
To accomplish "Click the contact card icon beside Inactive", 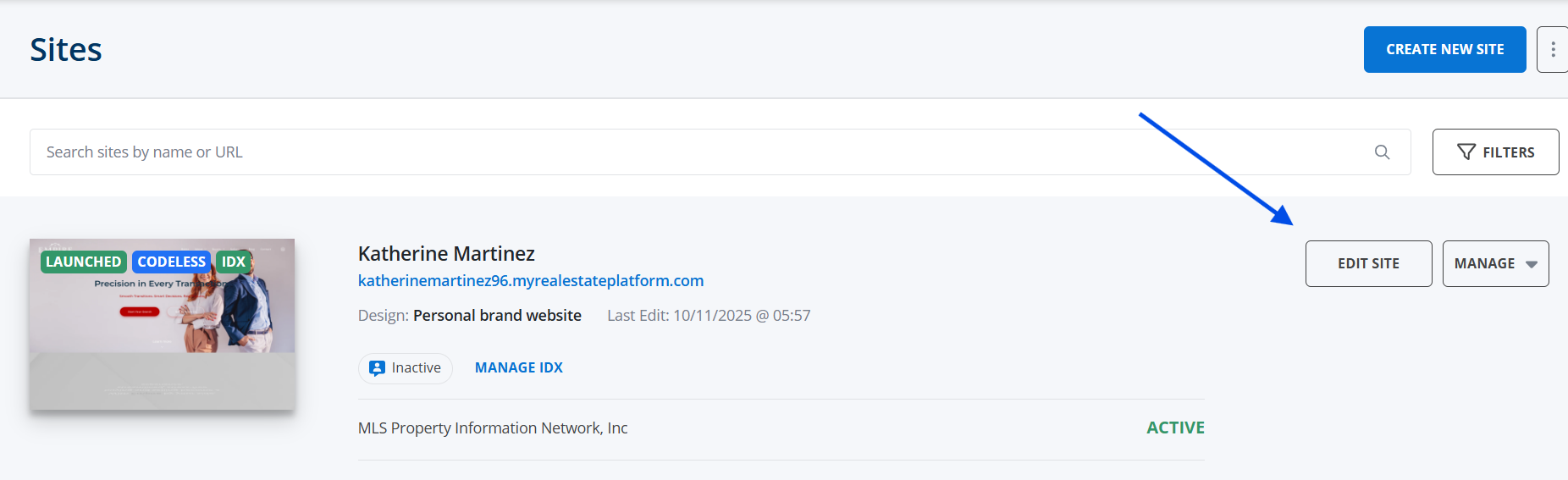I will pyautogui.click(x=378, y=368).
